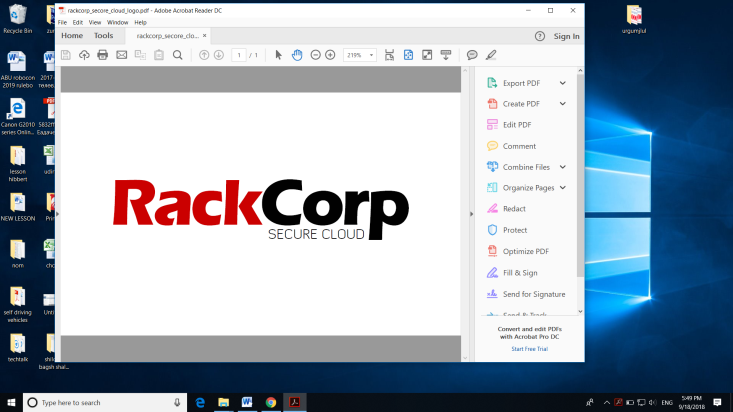Launch Microsoft Edge from taskbar
This screenshot has width=733, height=412.
pyautogui.click(x=200, y=402)
